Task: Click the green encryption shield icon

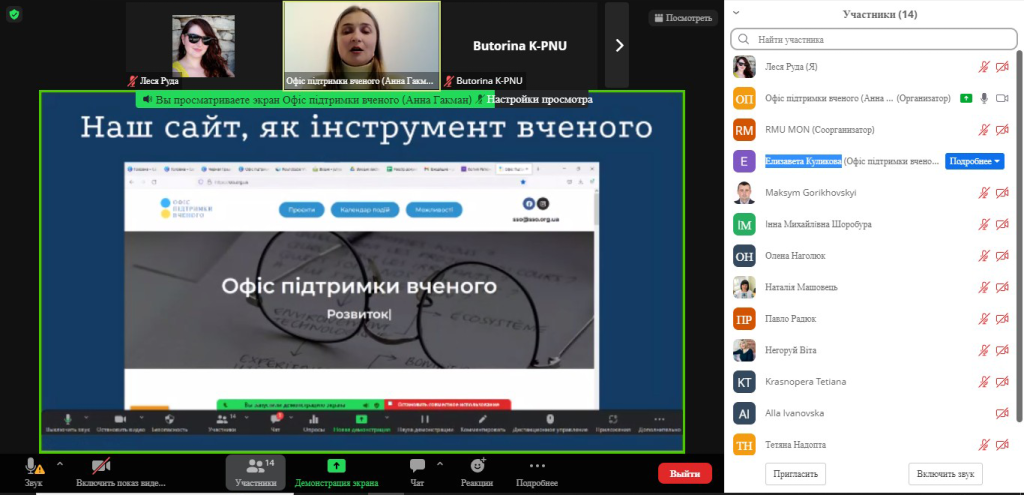Action: (x=14, y=14)
